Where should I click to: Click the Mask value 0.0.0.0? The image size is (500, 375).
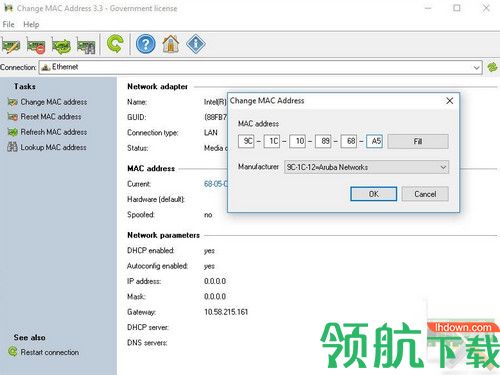point(215,297)
